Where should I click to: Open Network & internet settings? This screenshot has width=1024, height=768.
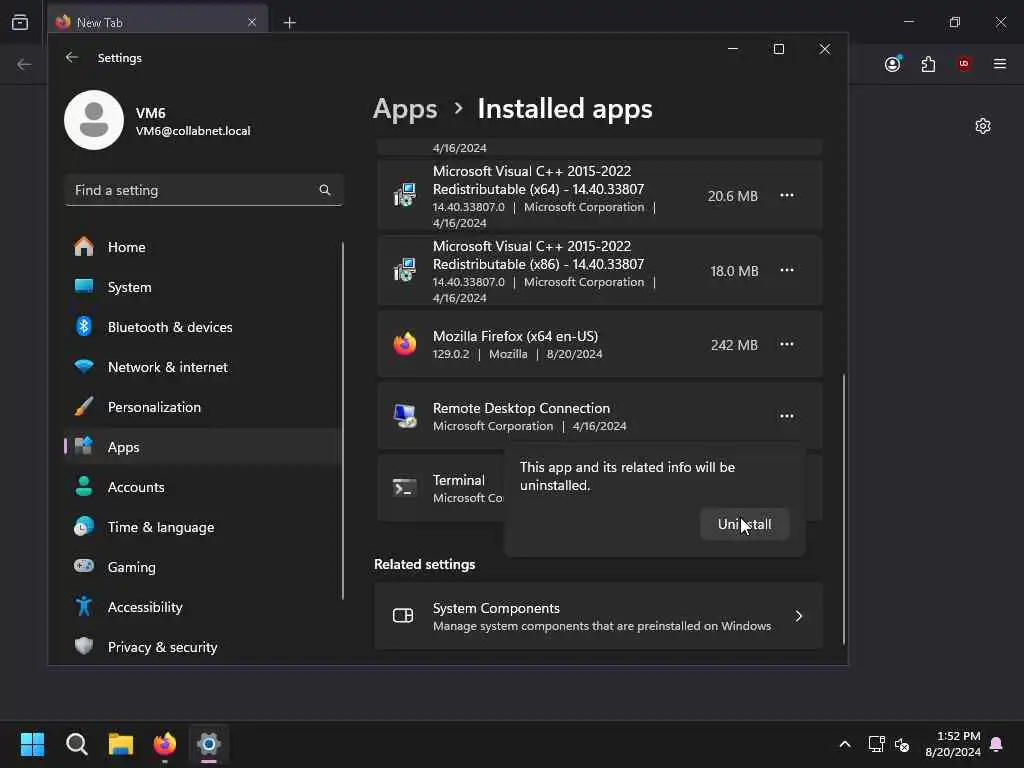(x=202, y=367)
